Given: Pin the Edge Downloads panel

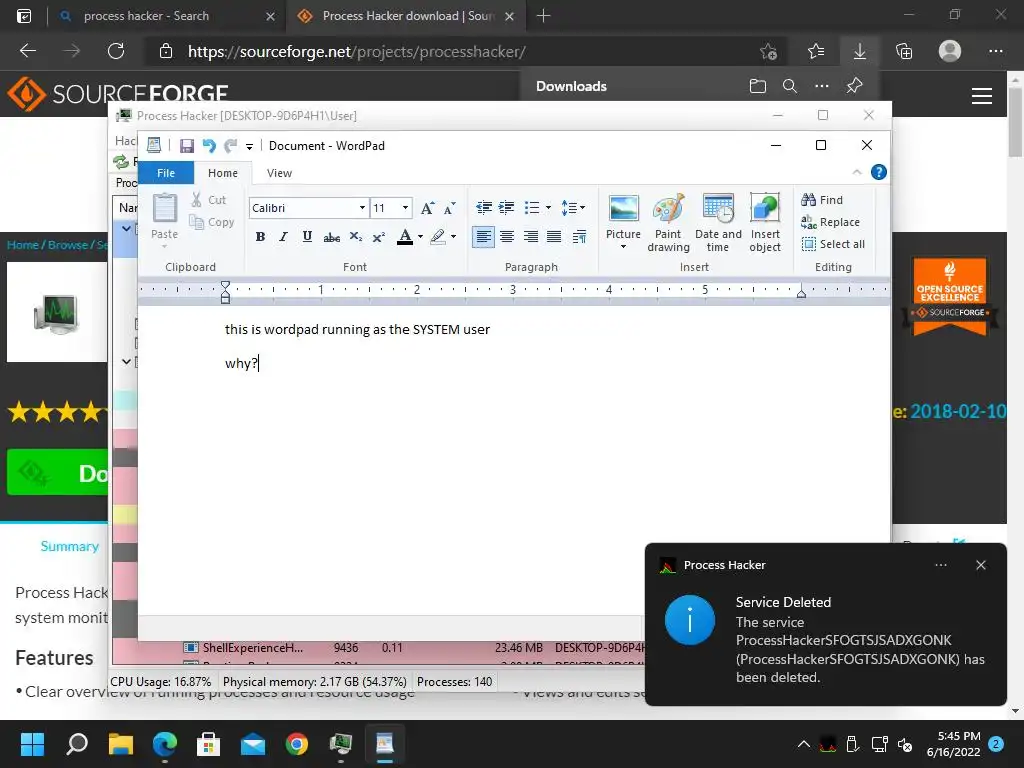Looking at the screenshot, I should 854,86.
